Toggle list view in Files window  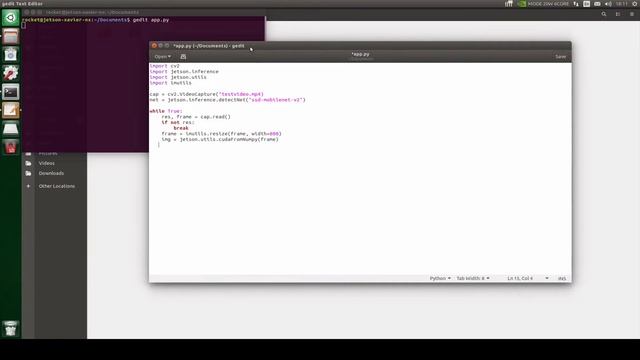point(618,14)
